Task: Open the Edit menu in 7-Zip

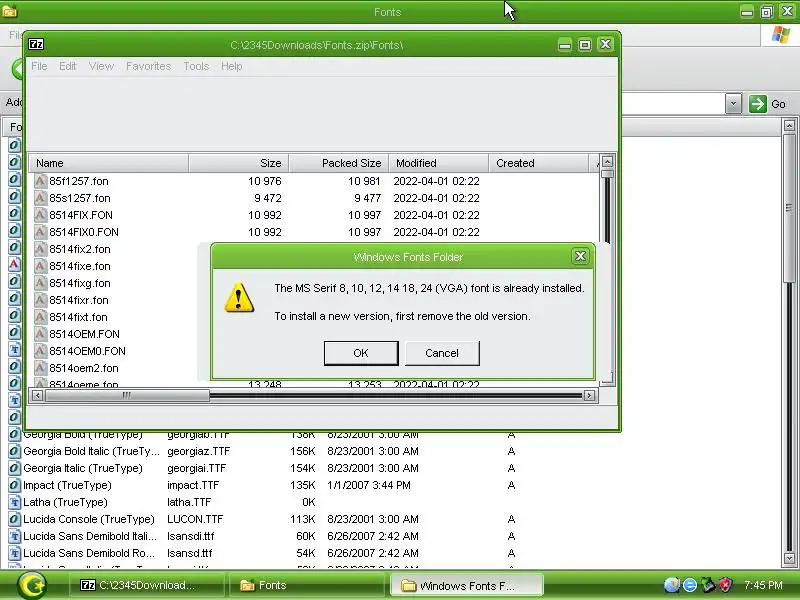Action: pos(67,66)
